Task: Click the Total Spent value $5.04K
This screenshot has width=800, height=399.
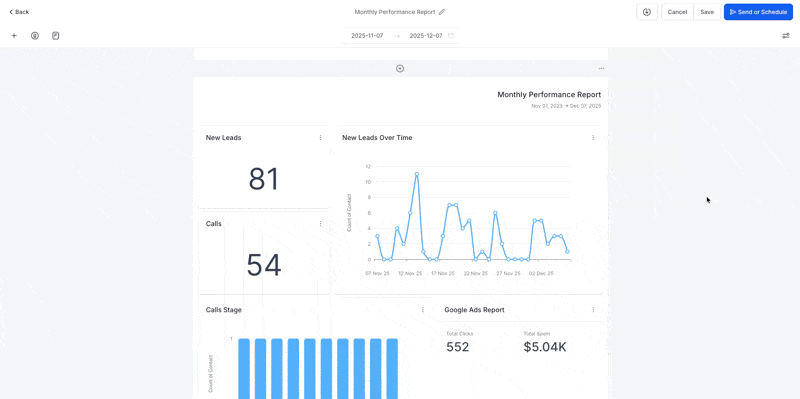Action: 545,347
